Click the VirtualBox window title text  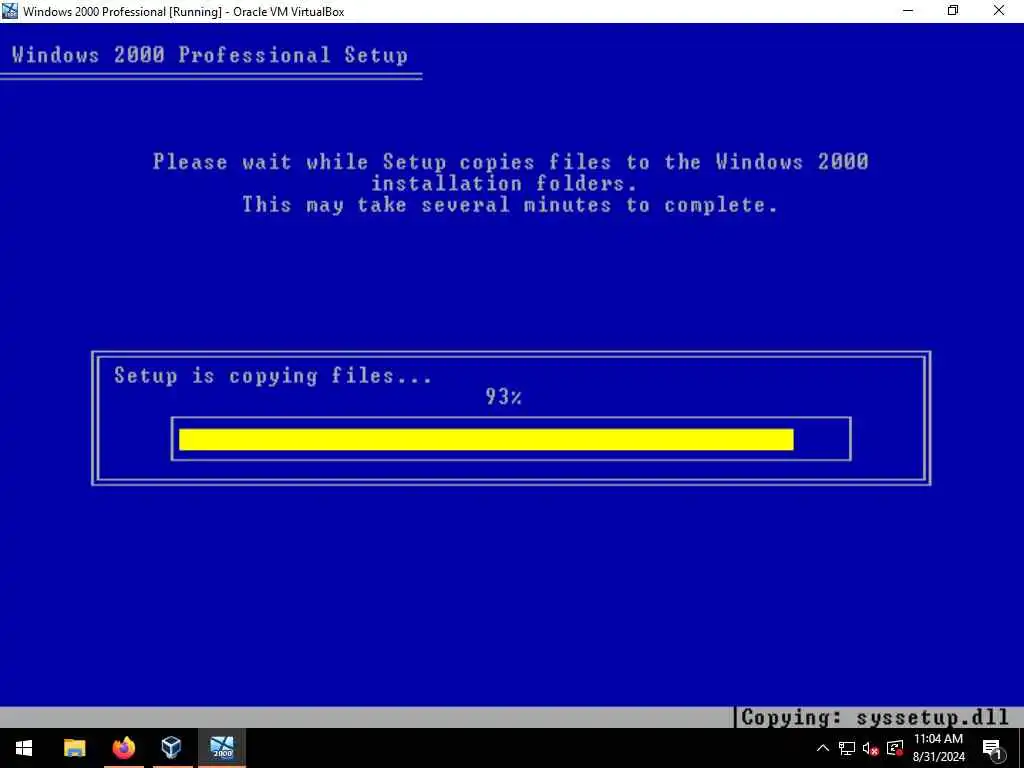pos(184,12)
